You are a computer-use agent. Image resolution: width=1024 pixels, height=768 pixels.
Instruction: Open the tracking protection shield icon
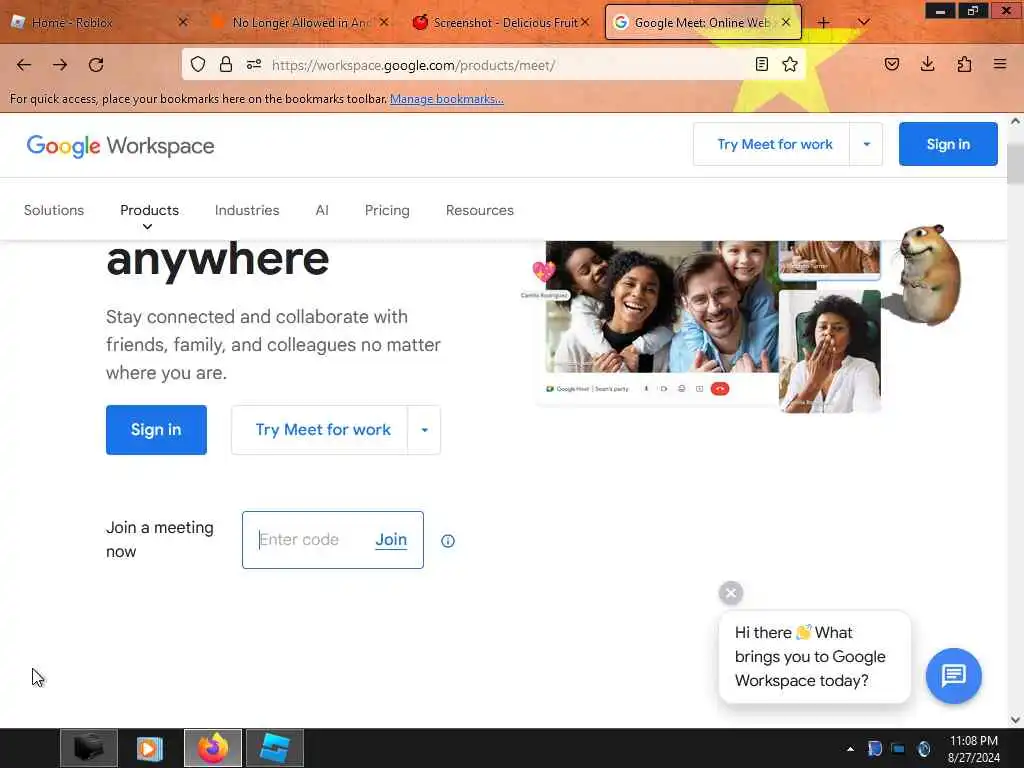click(198, 64)
